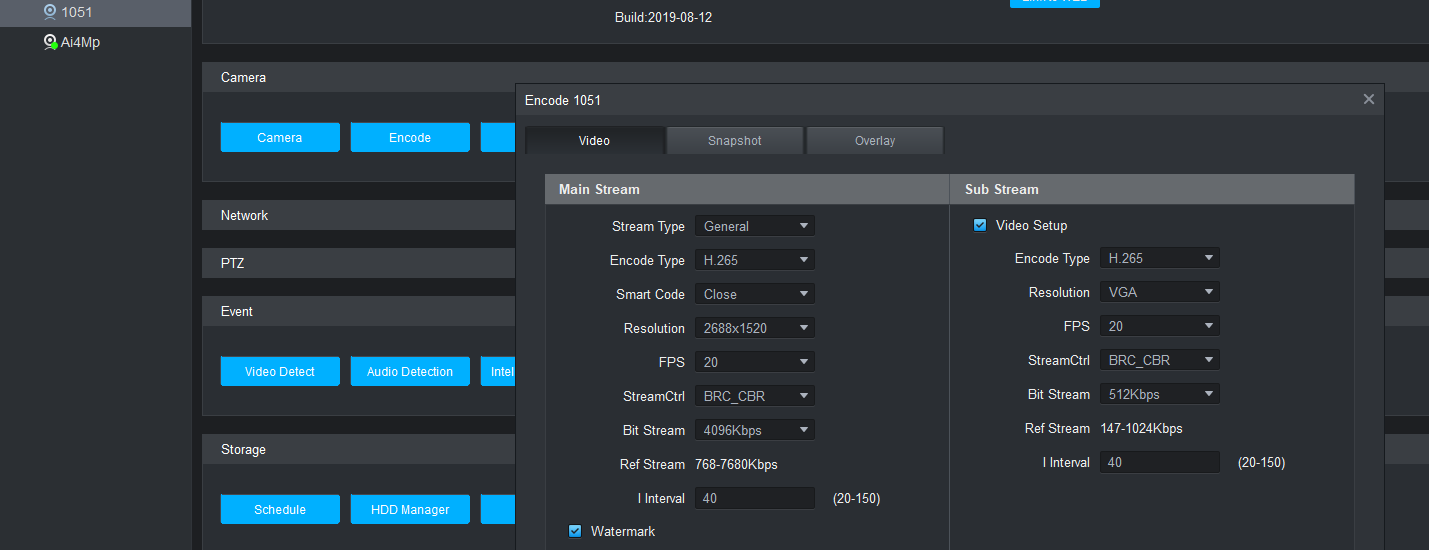Click the Encode 1051 dialog title

563,100
